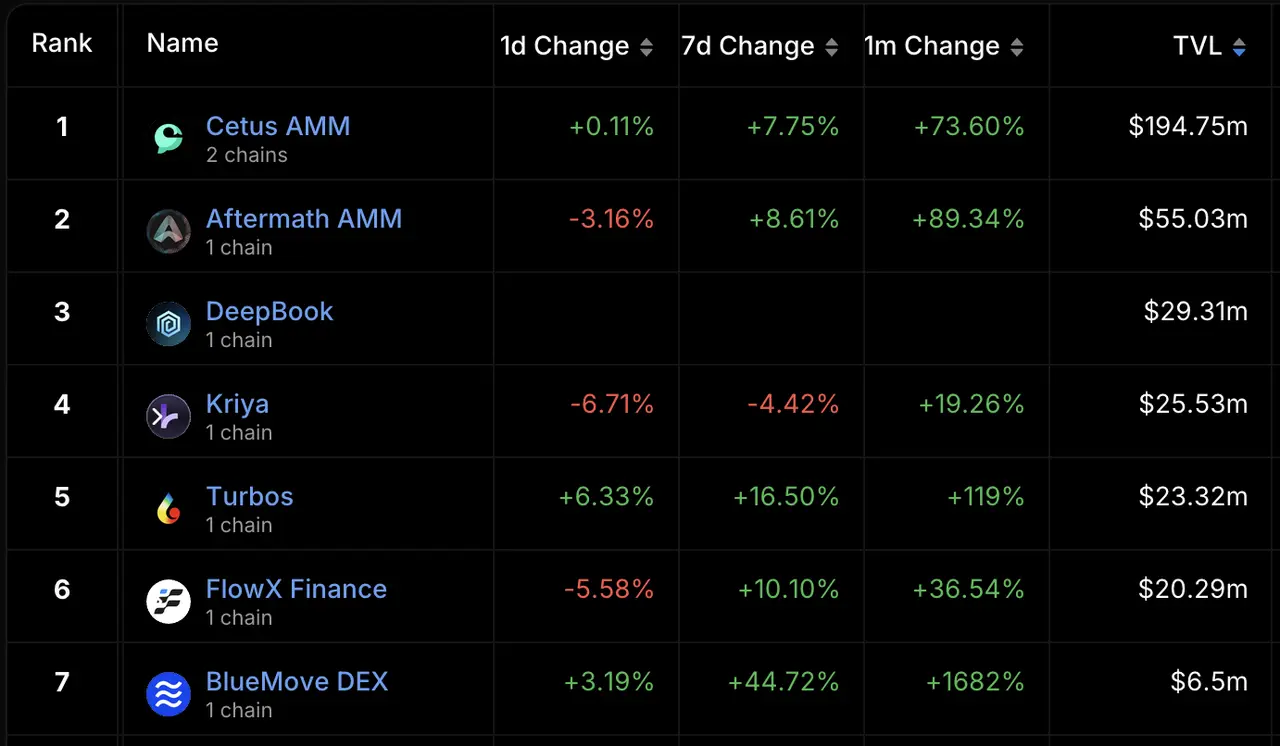Viewport: 1280px width, 746px height.
Task: Open the Aftermath AMM link
Action: [x=304, y=219]
